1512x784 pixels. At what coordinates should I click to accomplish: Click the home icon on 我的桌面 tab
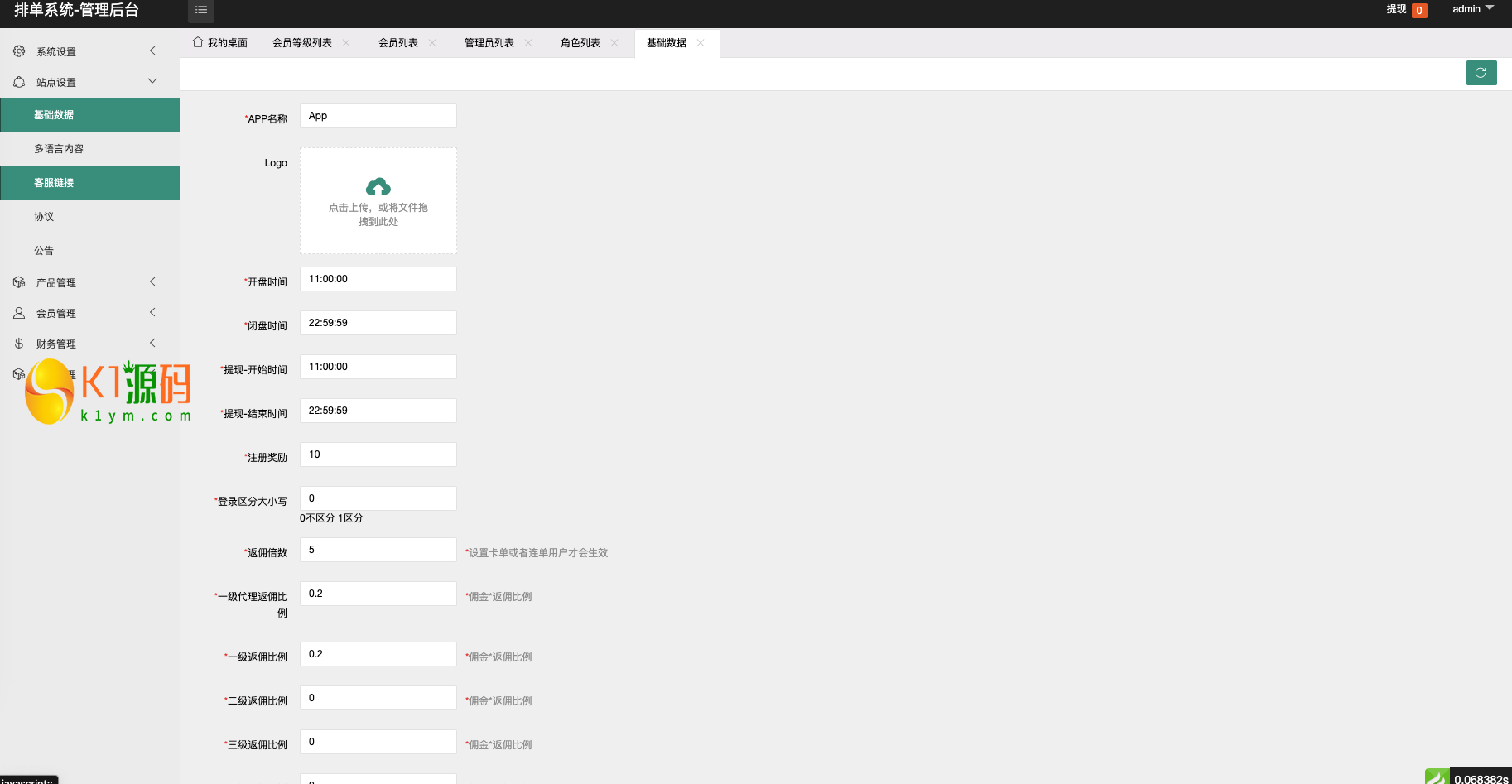pos(198,42)
